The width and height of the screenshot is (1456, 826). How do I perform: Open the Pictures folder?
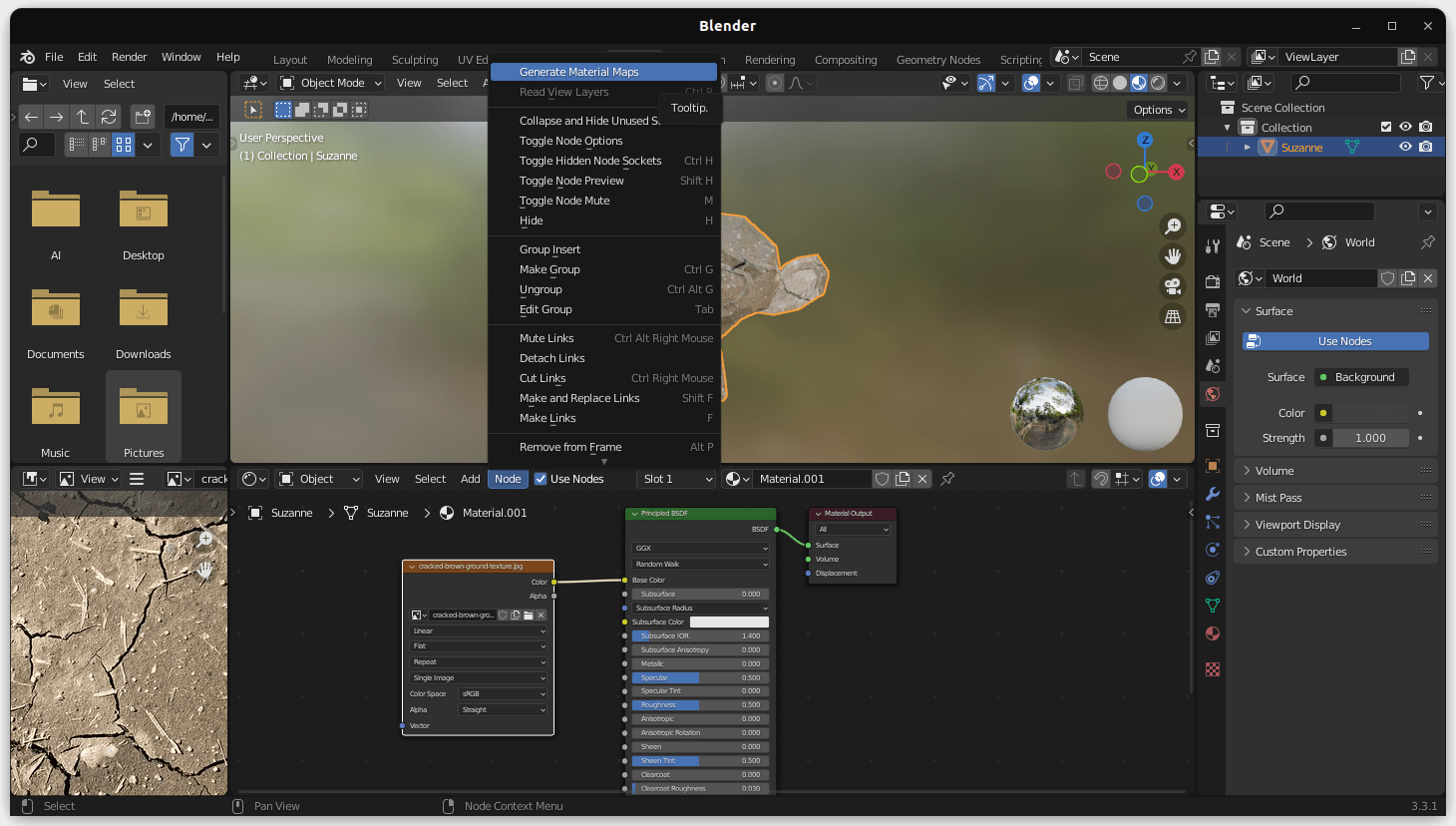(144, 415)
